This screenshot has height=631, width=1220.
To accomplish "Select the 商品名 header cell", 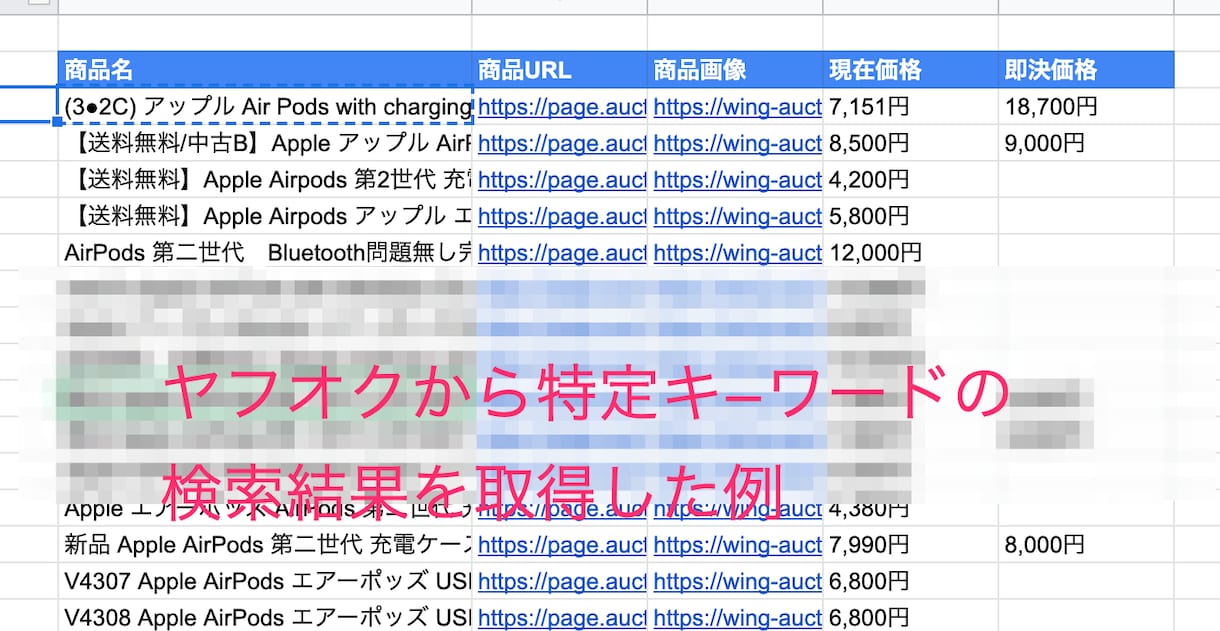I will (265, 70).
